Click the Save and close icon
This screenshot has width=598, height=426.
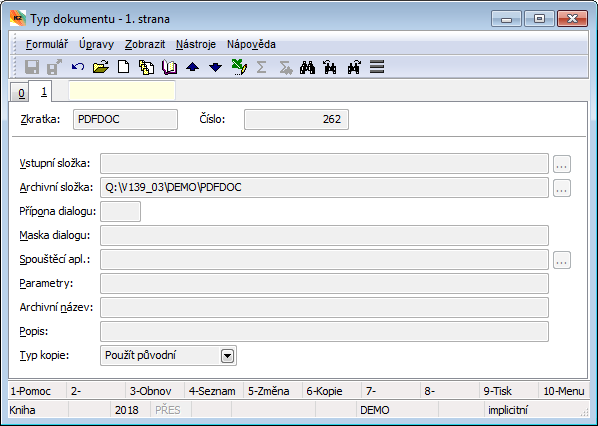(x=55, y=68)
